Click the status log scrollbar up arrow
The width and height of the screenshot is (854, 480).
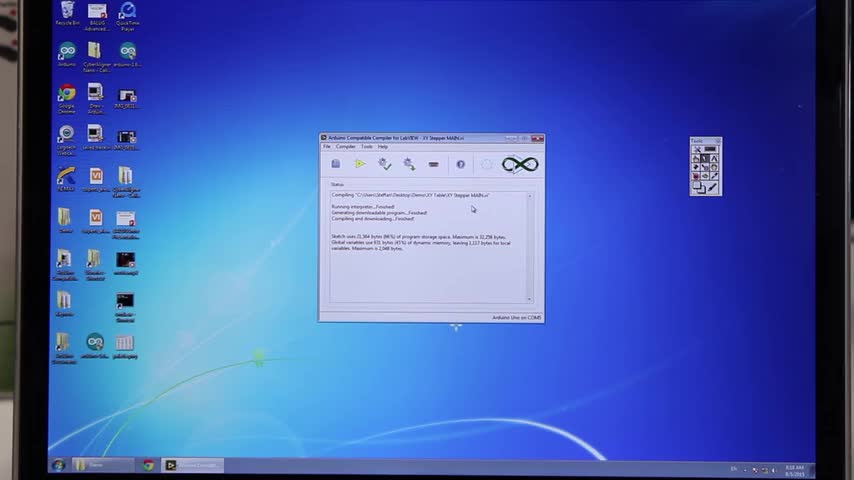(x=529, y=196)
